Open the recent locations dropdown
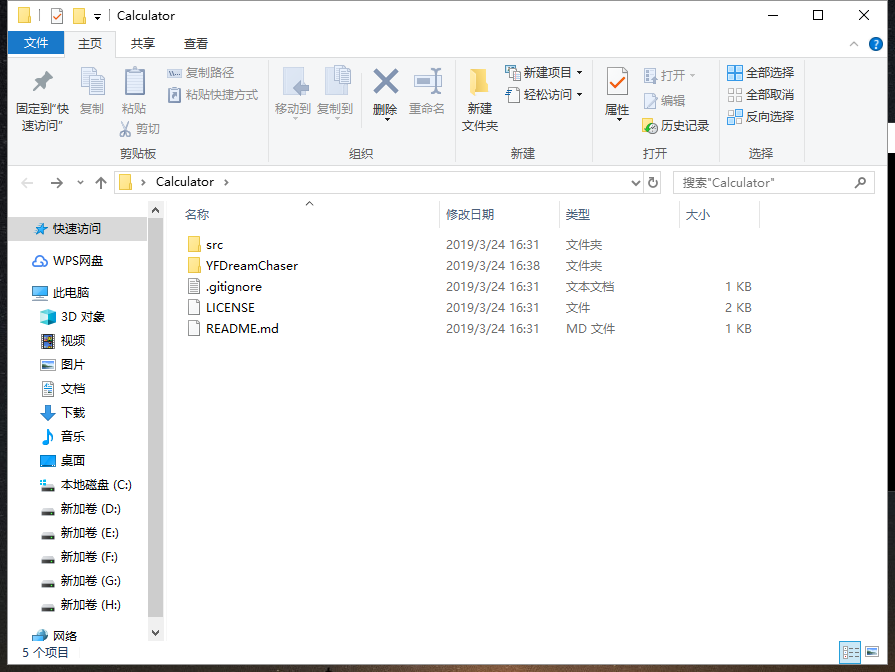Image resolution: width=895 pixels, height=672 pixels. 80,183
